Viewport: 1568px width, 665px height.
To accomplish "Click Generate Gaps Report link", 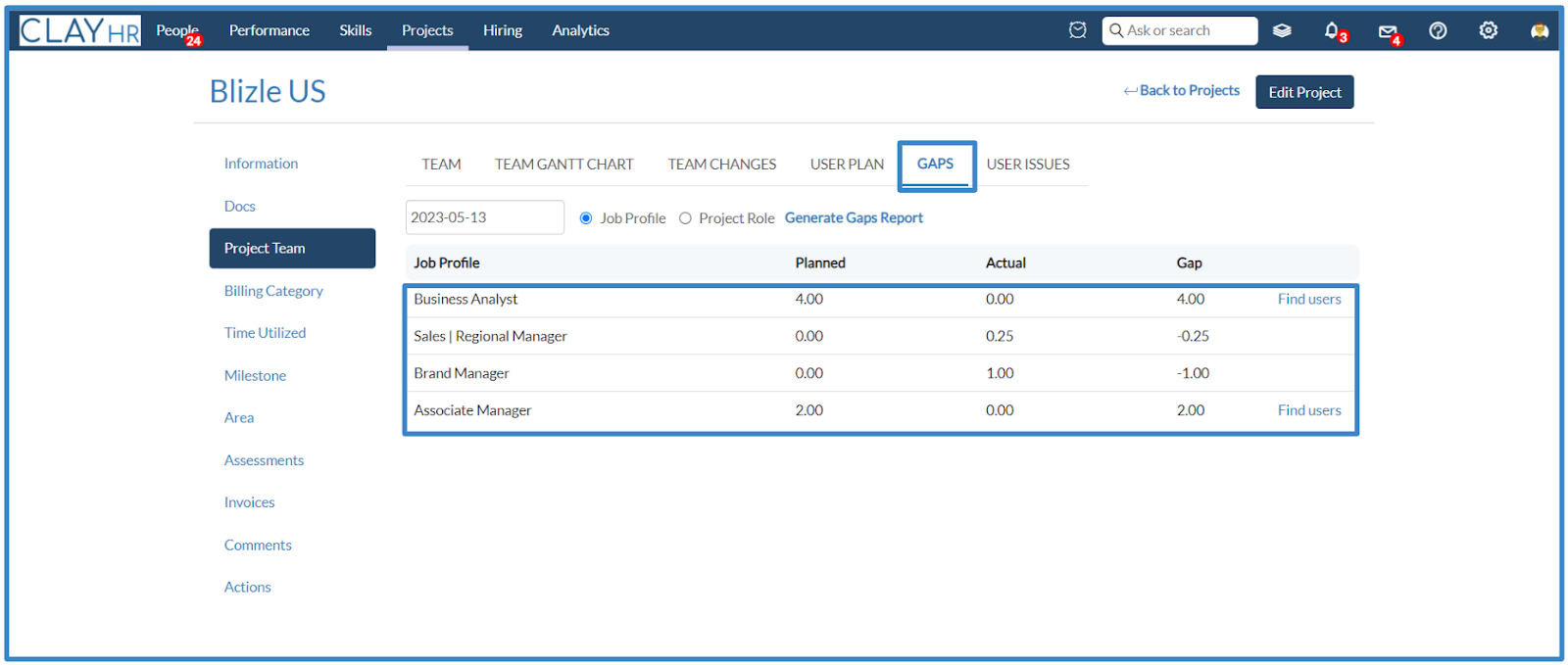I will 854,218.
